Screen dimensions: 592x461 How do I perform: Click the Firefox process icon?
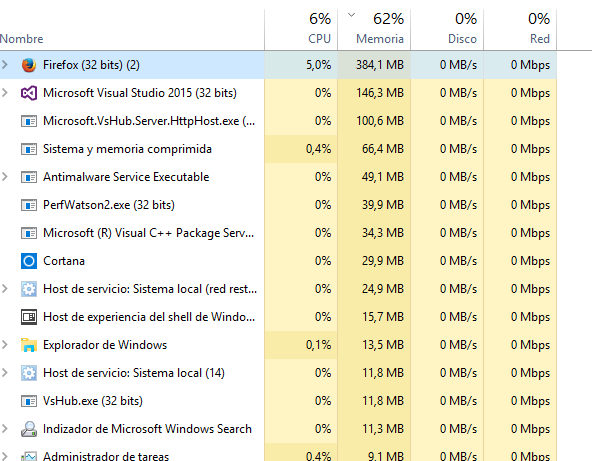tap(29, 65)
